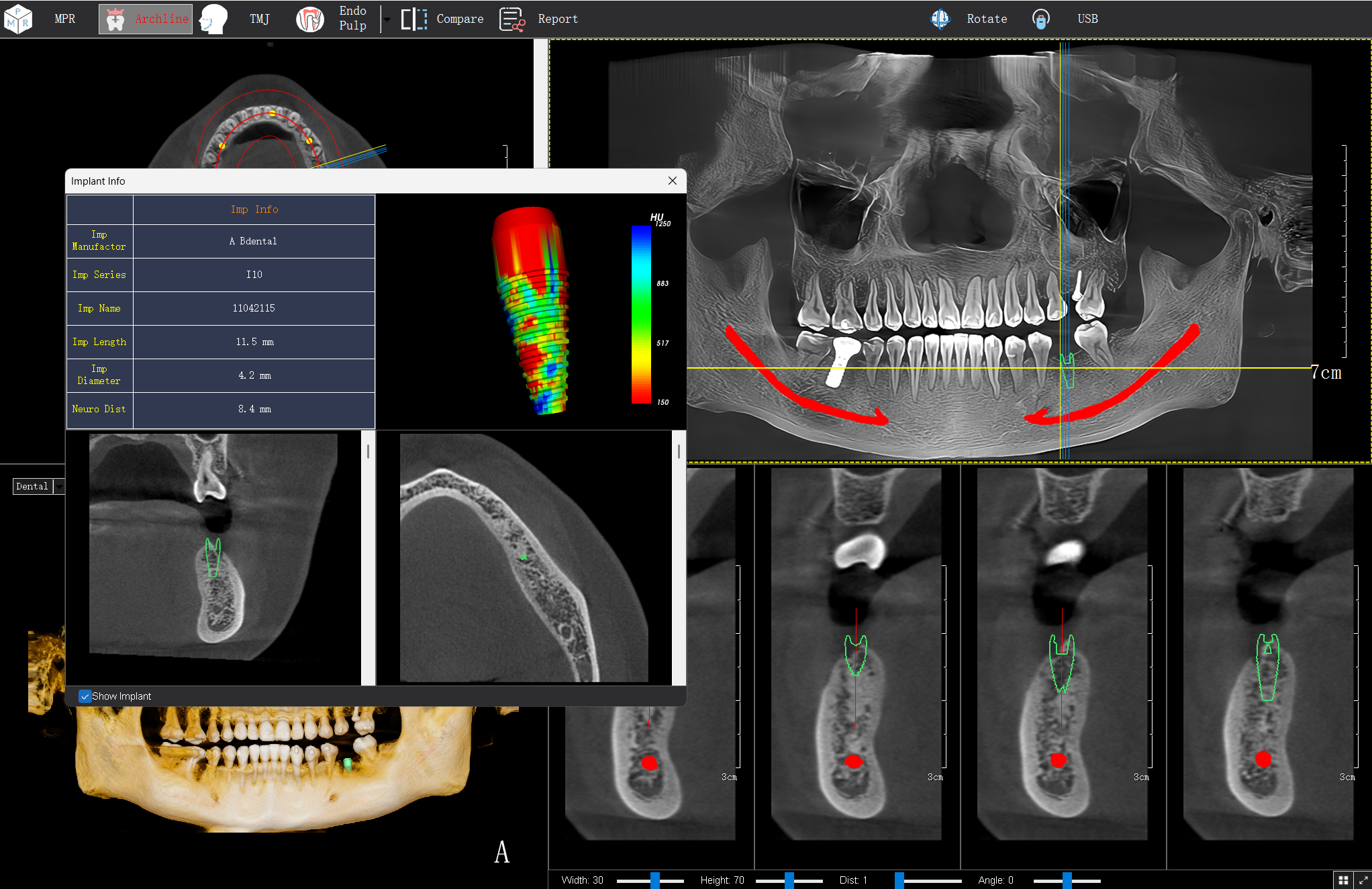Select the 'A Bdental' manufacturer cell
This screenshot has height=889, width=1372.
(254, 241)
